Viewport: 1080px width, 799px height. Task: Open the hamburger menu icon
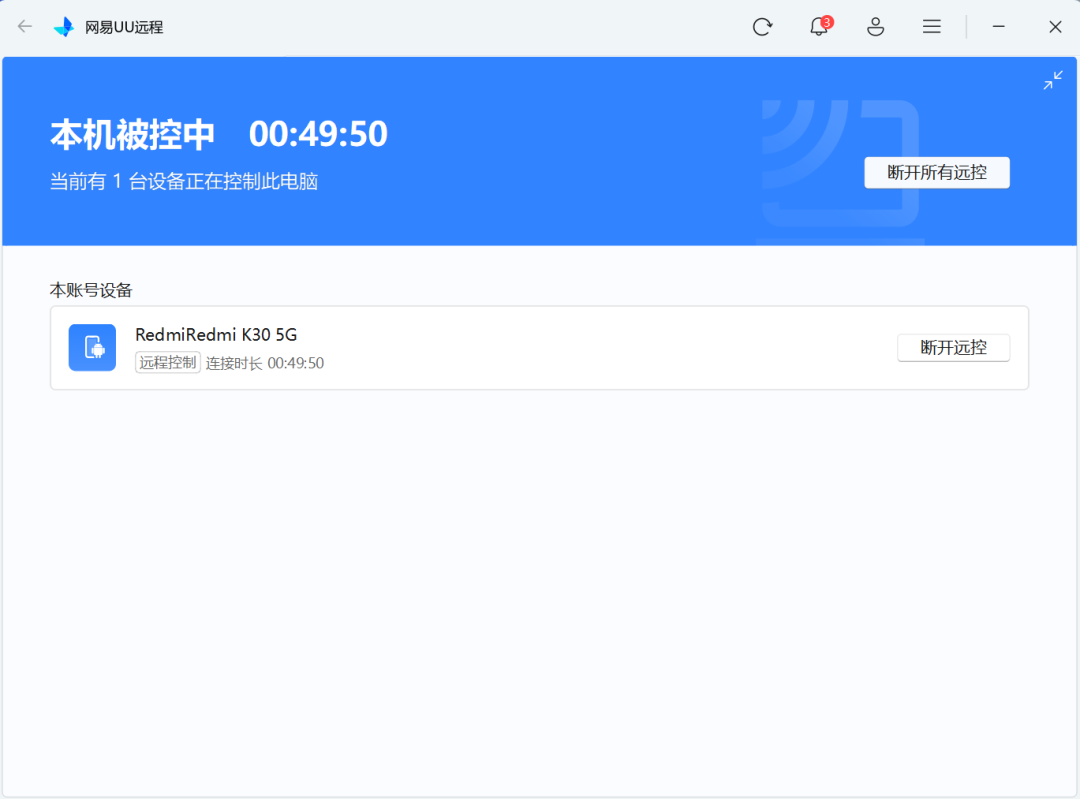931,27
